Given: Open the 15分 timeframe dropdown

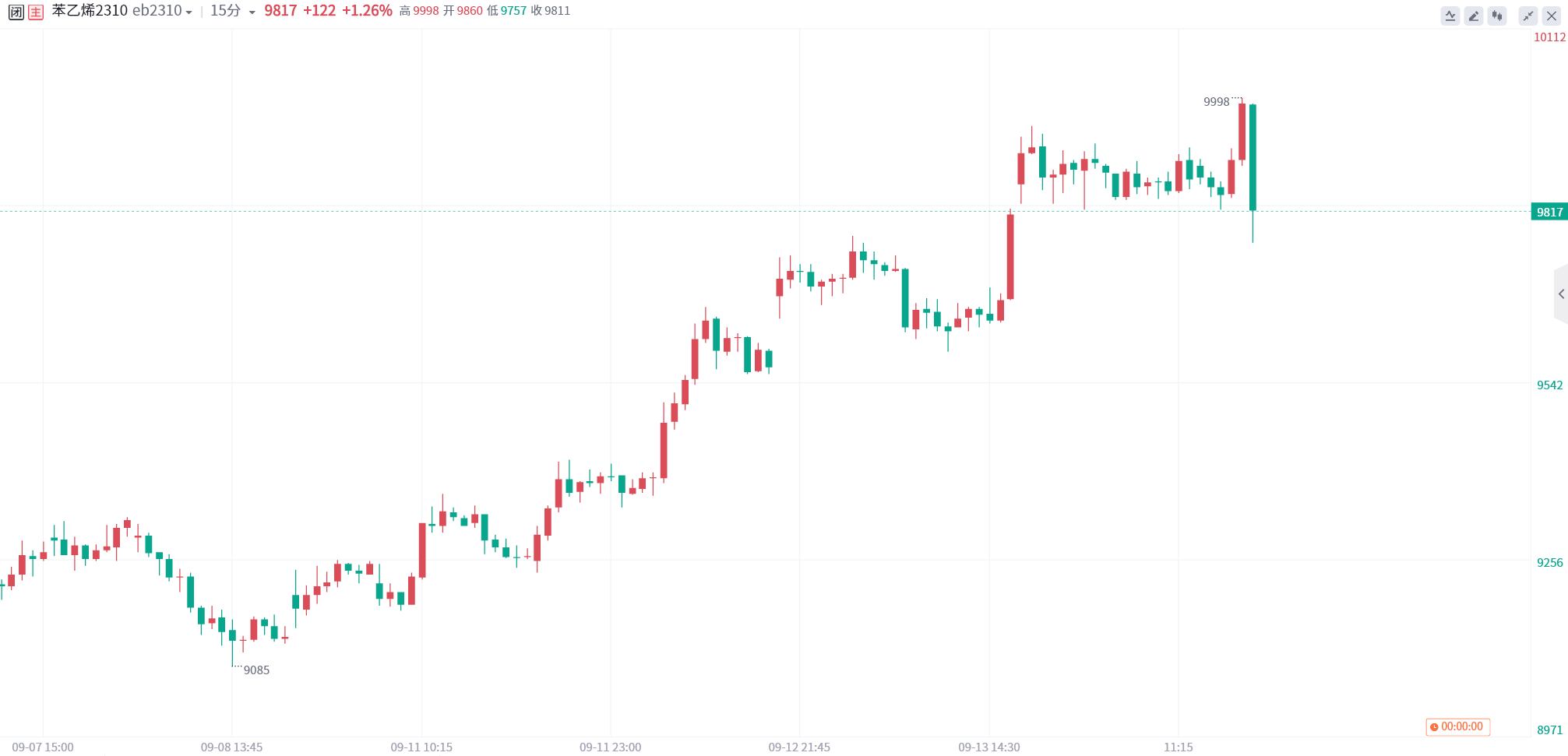Looking at the screenshot, I should (x=233, y=11).
